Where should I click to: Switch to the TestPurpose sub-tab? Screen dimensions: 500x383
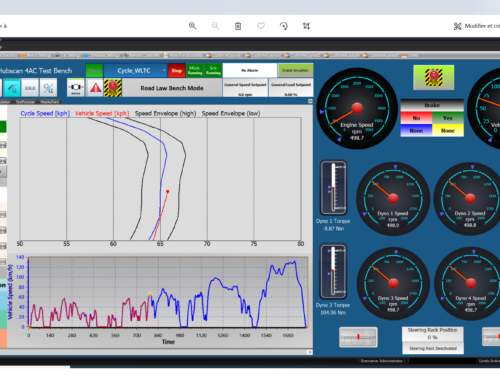pyautogui.click(x=25, y=102)
